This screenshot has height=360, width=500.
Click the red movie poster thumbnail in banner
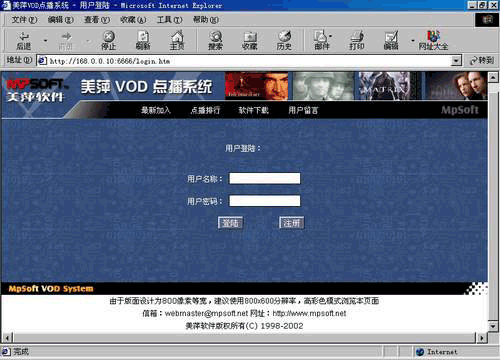click(256, 86)
